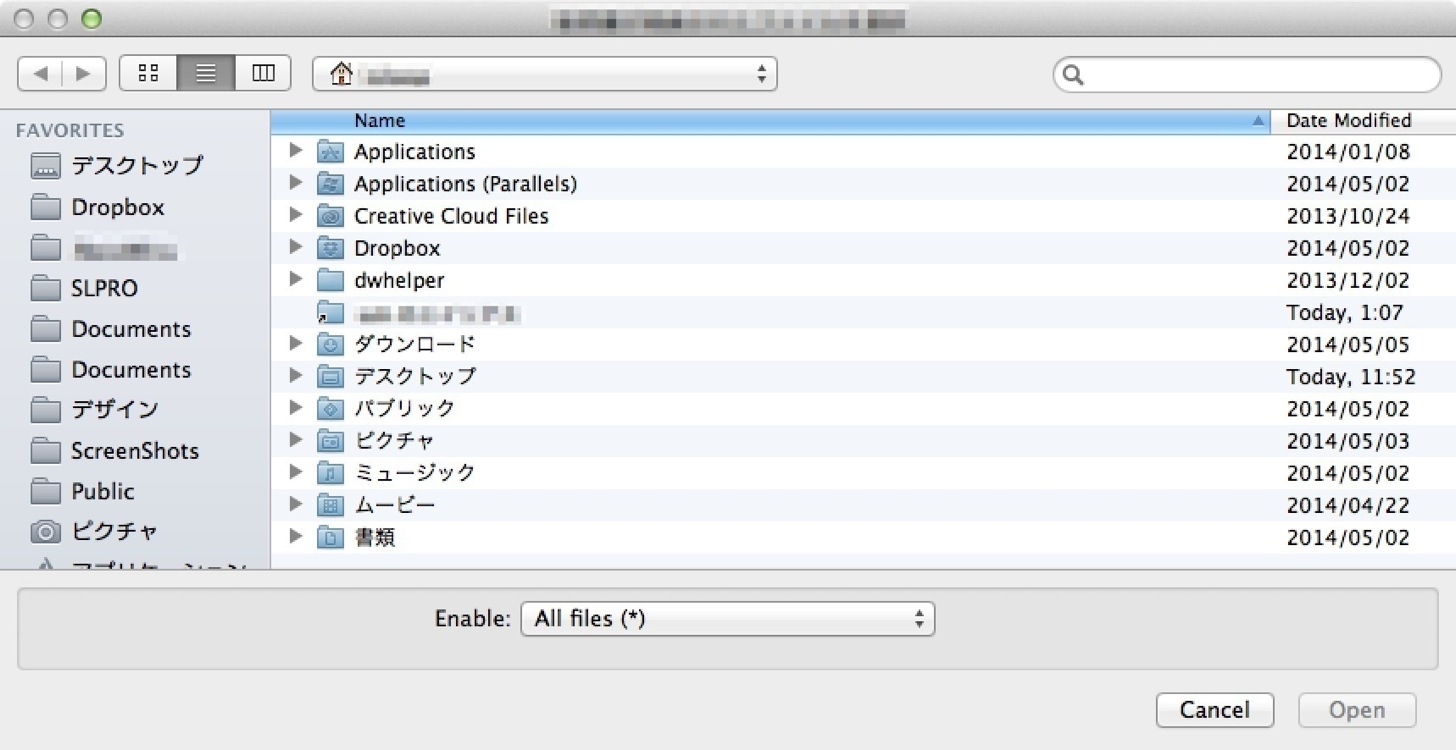Select the ミュージック music folder icon
This screenshot has width=1456, height=750.
coord(330,473)
